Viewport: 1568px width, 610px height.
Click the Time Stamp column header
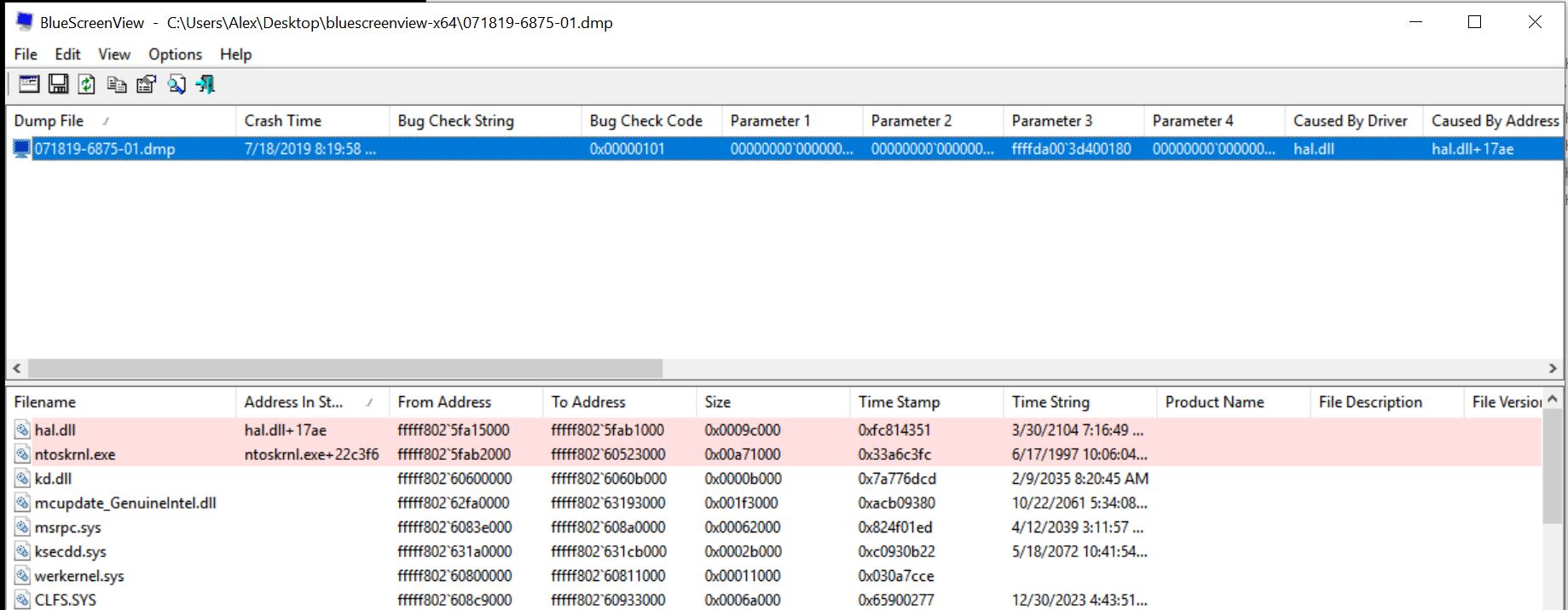(x=926, y=402)
